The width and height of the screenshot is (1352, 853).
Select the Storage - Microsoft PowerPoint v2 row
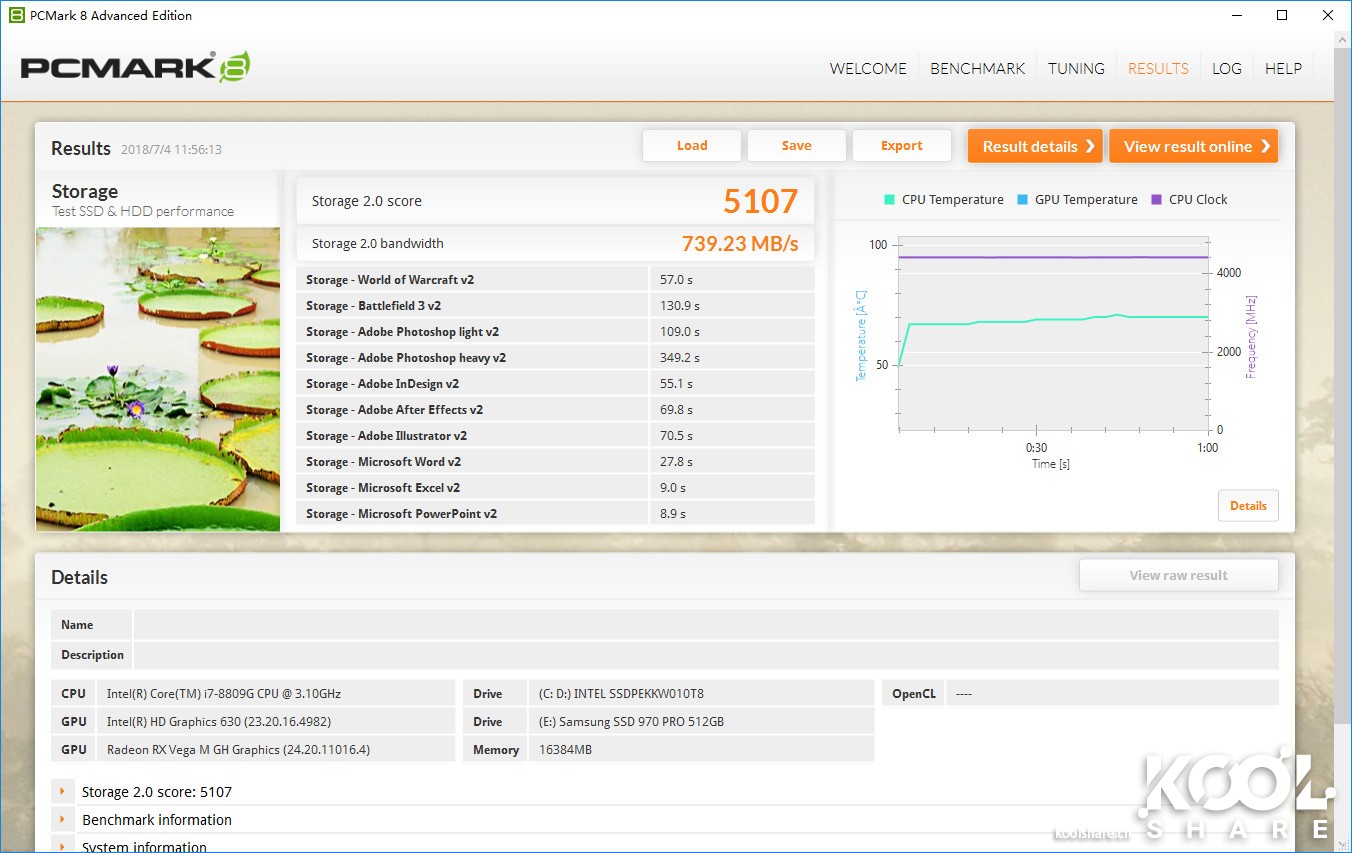pyautogui.click(x=555, y=514)
